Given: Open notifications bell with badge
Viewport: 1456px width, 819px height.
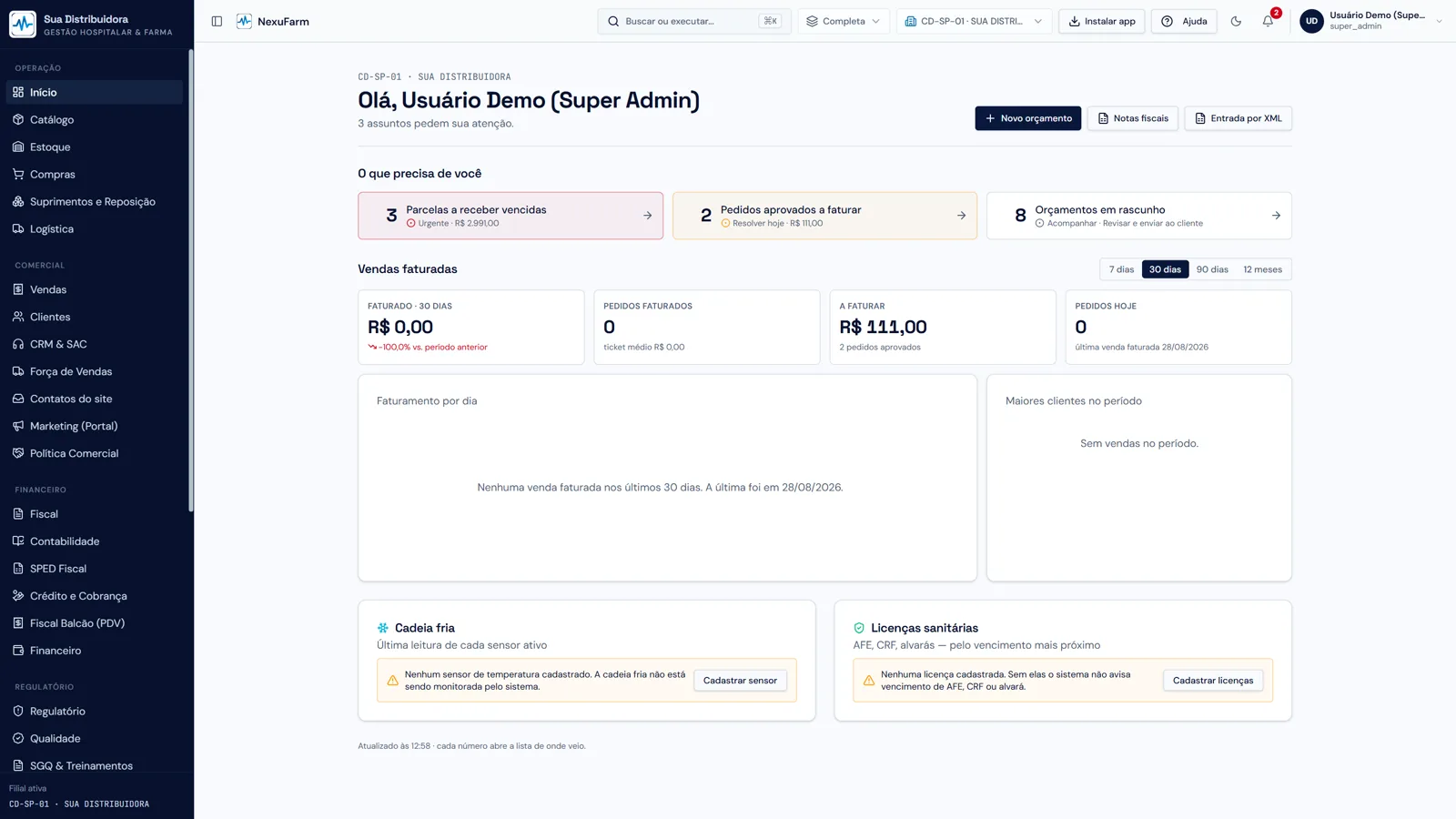Looking at the screenshot, I should click(1269, 20).
